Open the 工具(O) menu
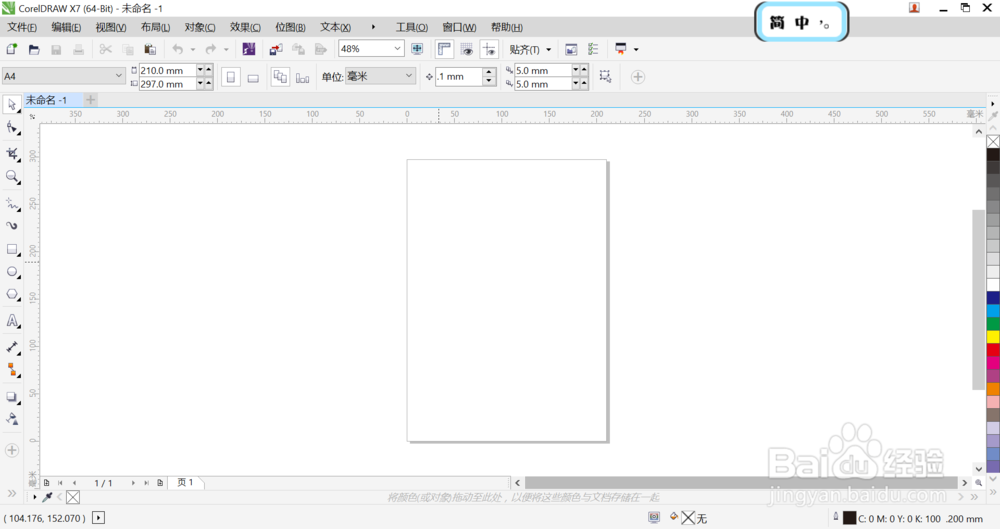Screen dimensions: 1000x529 [x=411, y=27]
